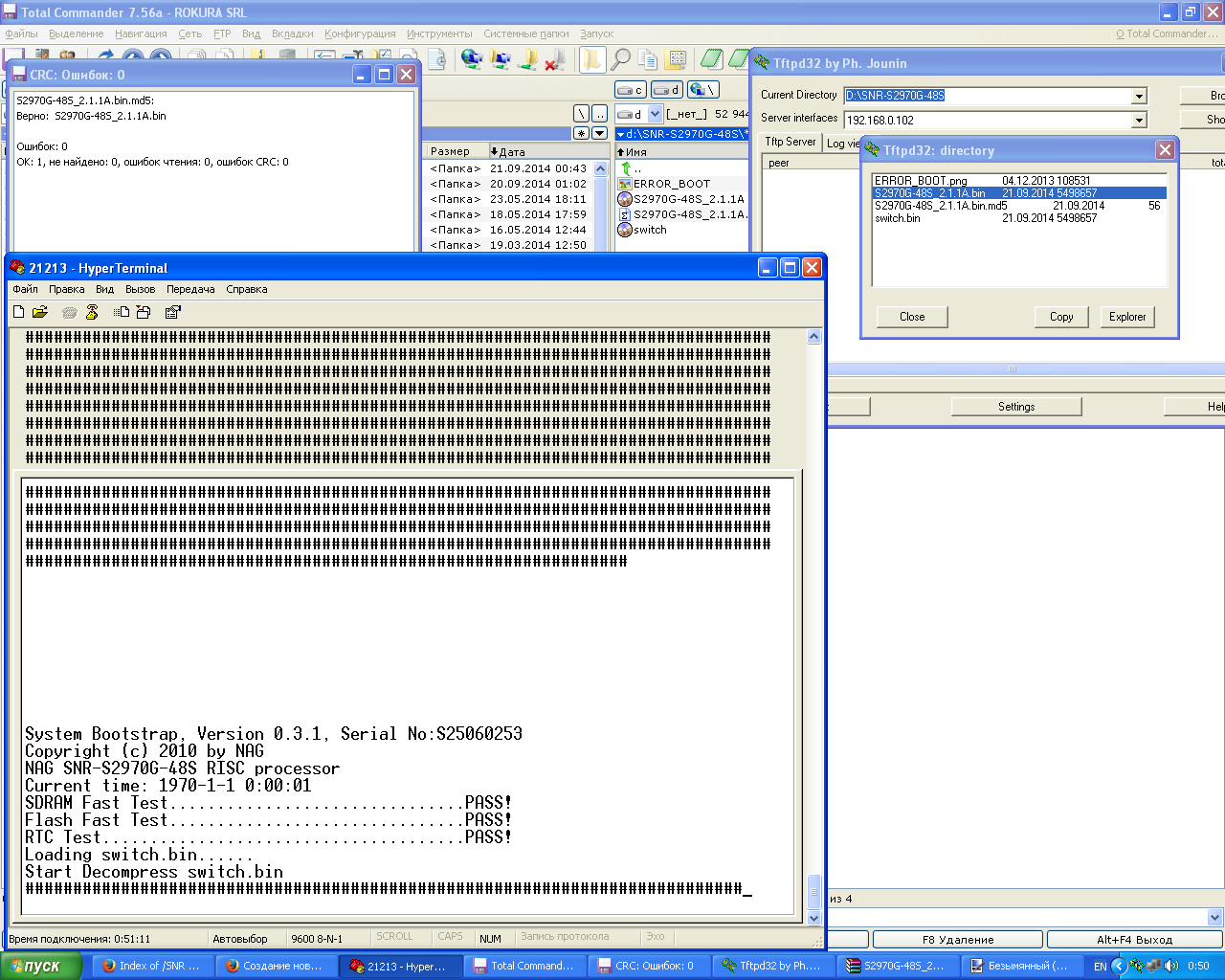Open drive d selector dropdown in right panel

pyautogui.click(x=655, y=114)
